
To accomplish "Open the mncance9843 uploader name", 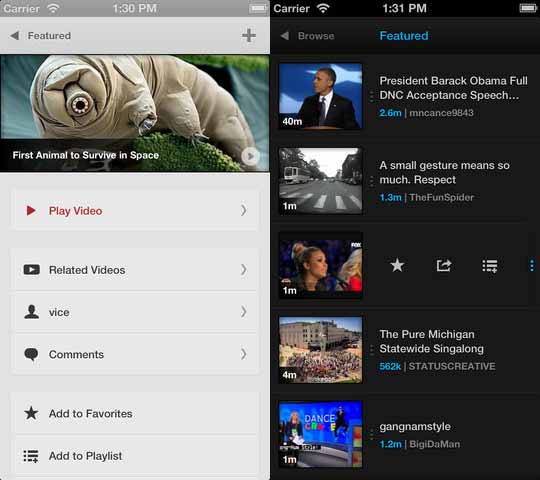I will [442, 113].
